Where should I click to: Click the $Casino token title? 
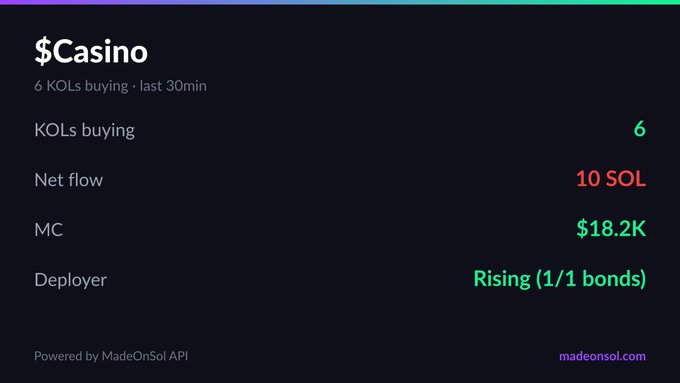coord(91,52)
